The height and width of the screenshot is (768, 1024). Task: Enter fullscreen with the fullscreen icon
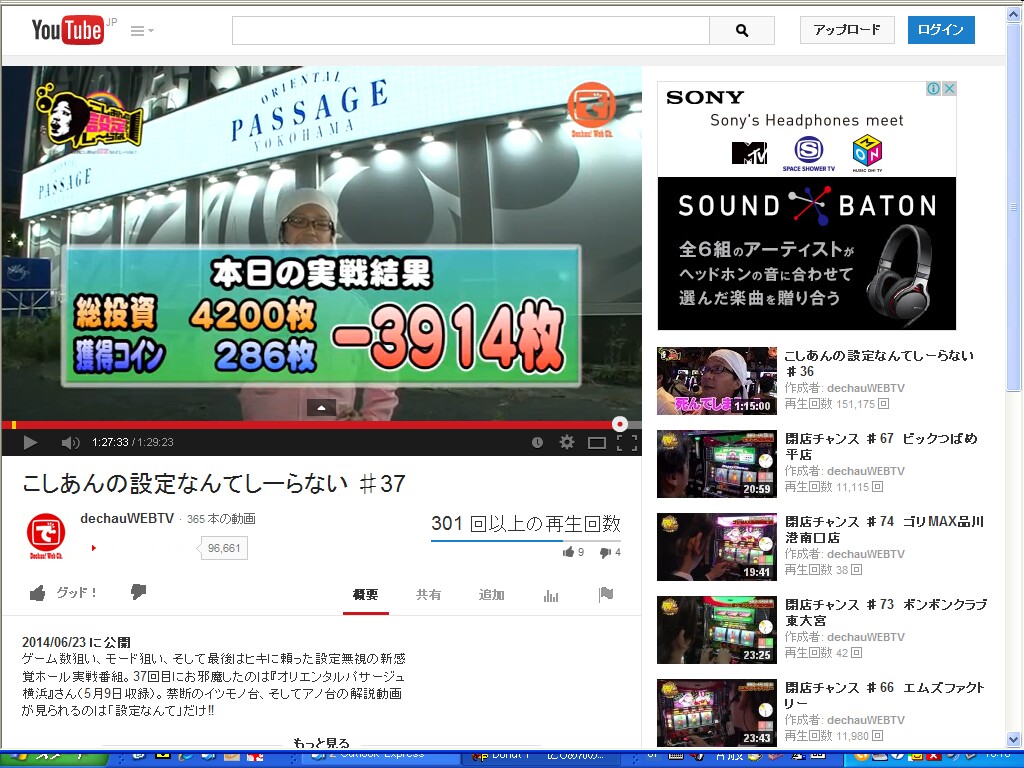tap(627, 443)
